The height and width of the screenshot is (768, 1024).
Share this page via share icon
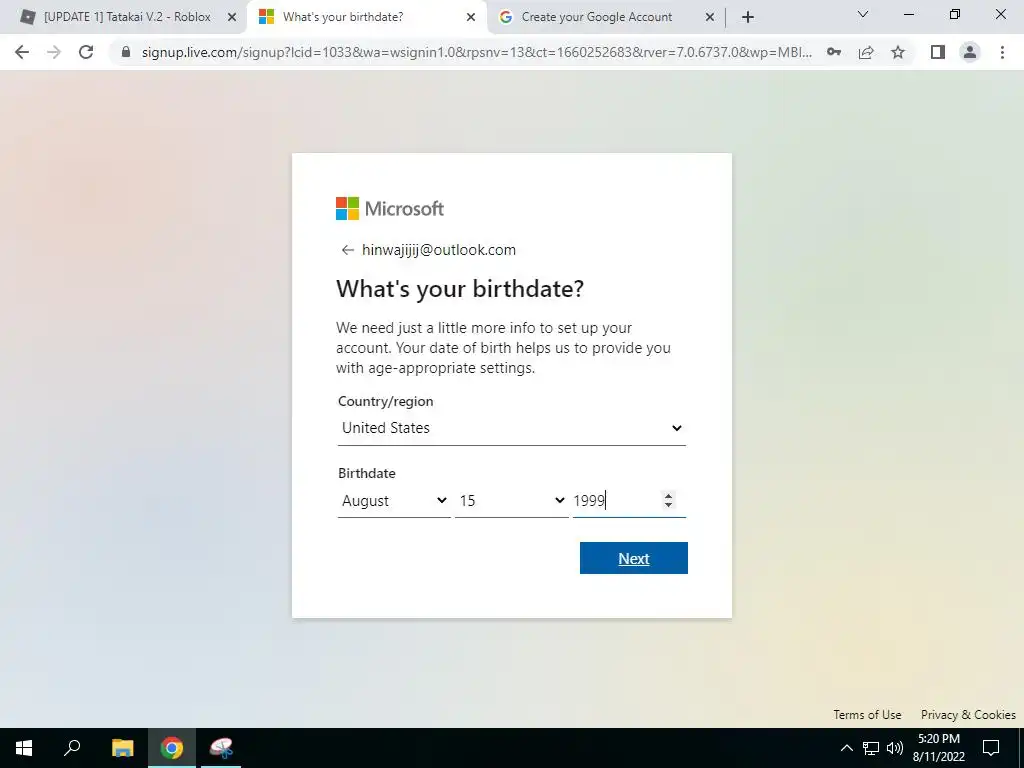coord(866,52)
